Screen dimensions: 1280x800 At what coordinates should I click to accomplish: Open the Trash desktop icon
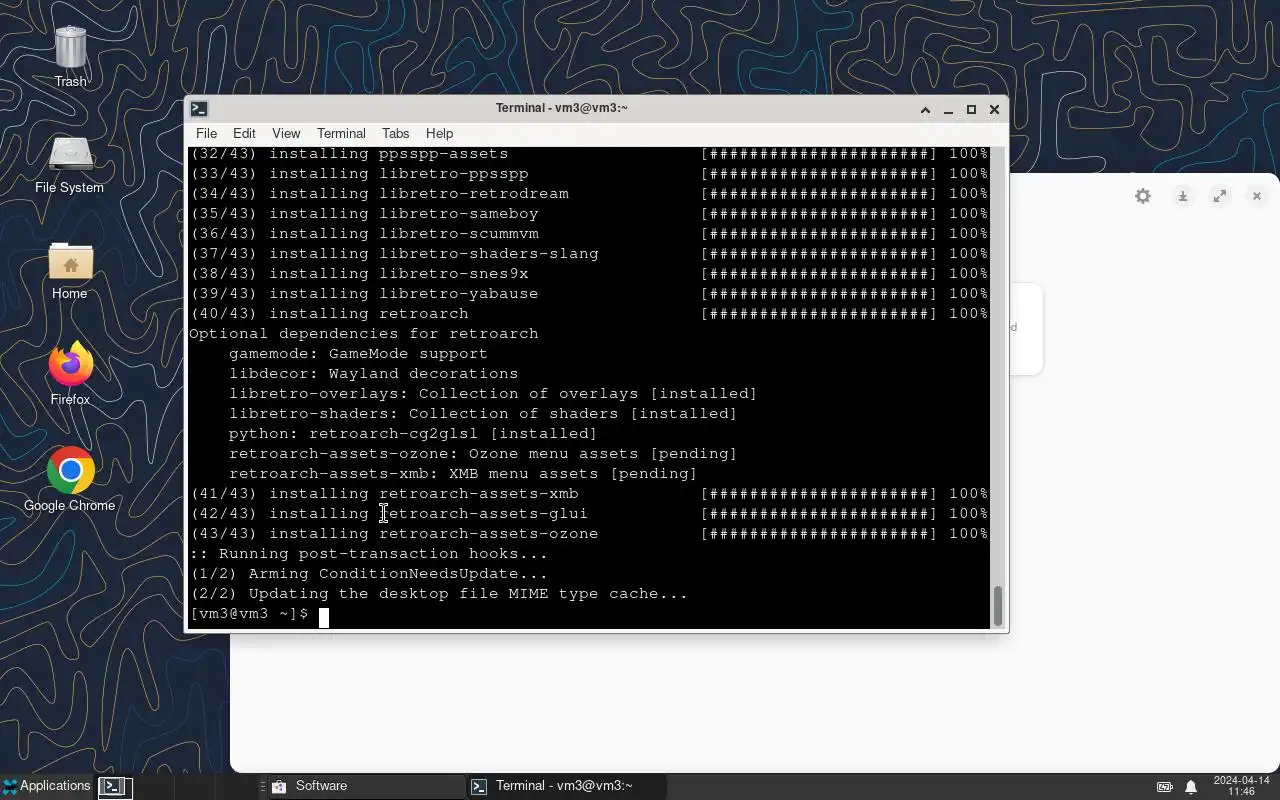pos(70,57)
